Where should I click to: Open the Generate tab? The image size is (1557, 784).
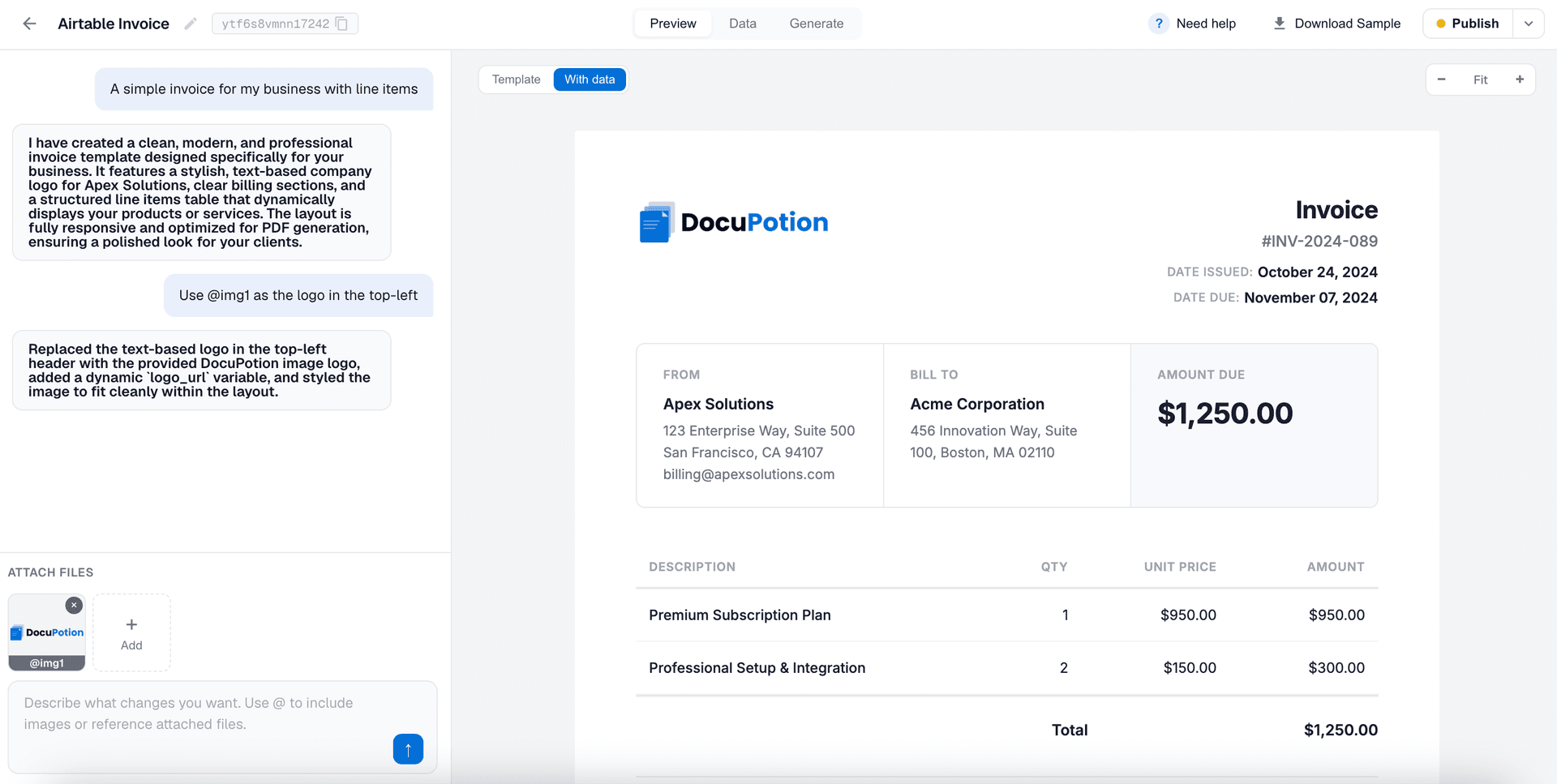(816, 24)
